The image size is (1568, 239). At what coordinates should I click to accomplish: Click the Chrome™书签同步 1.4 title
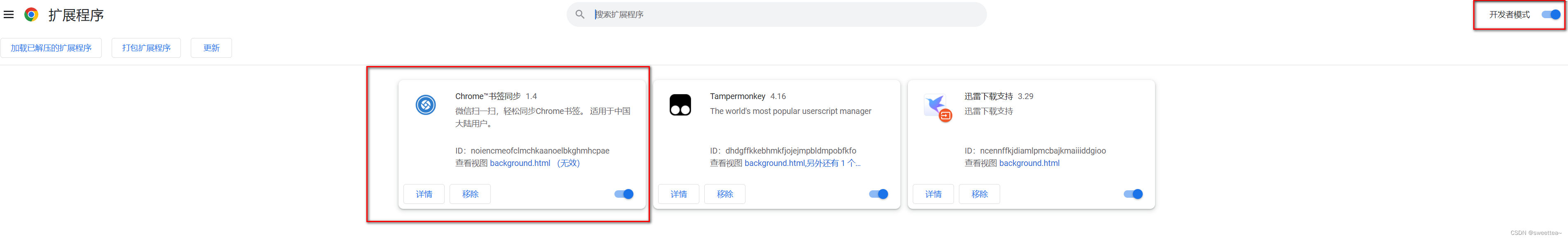click(x=496, y=96)
